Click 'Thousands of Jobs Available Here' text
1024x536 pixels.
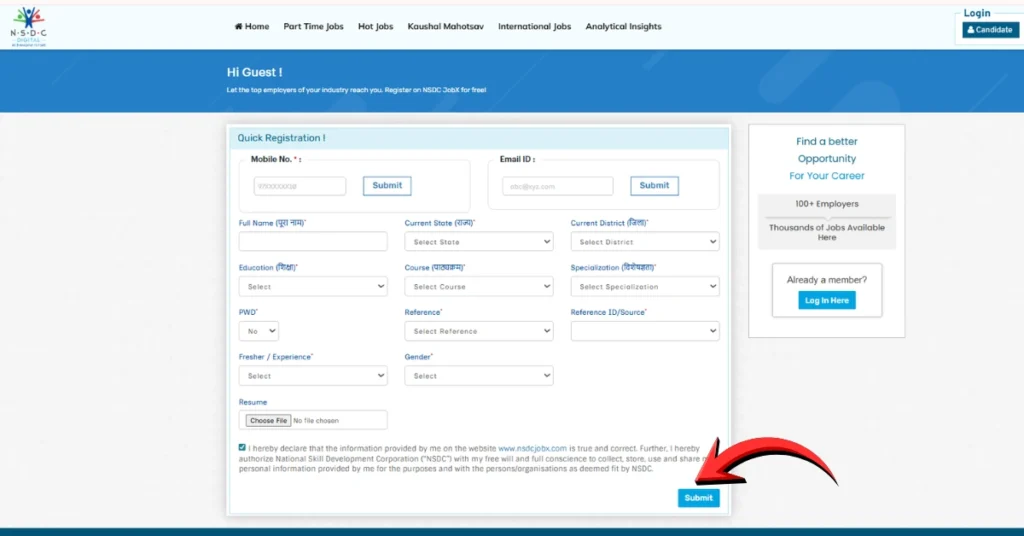(x=827, y=232)
